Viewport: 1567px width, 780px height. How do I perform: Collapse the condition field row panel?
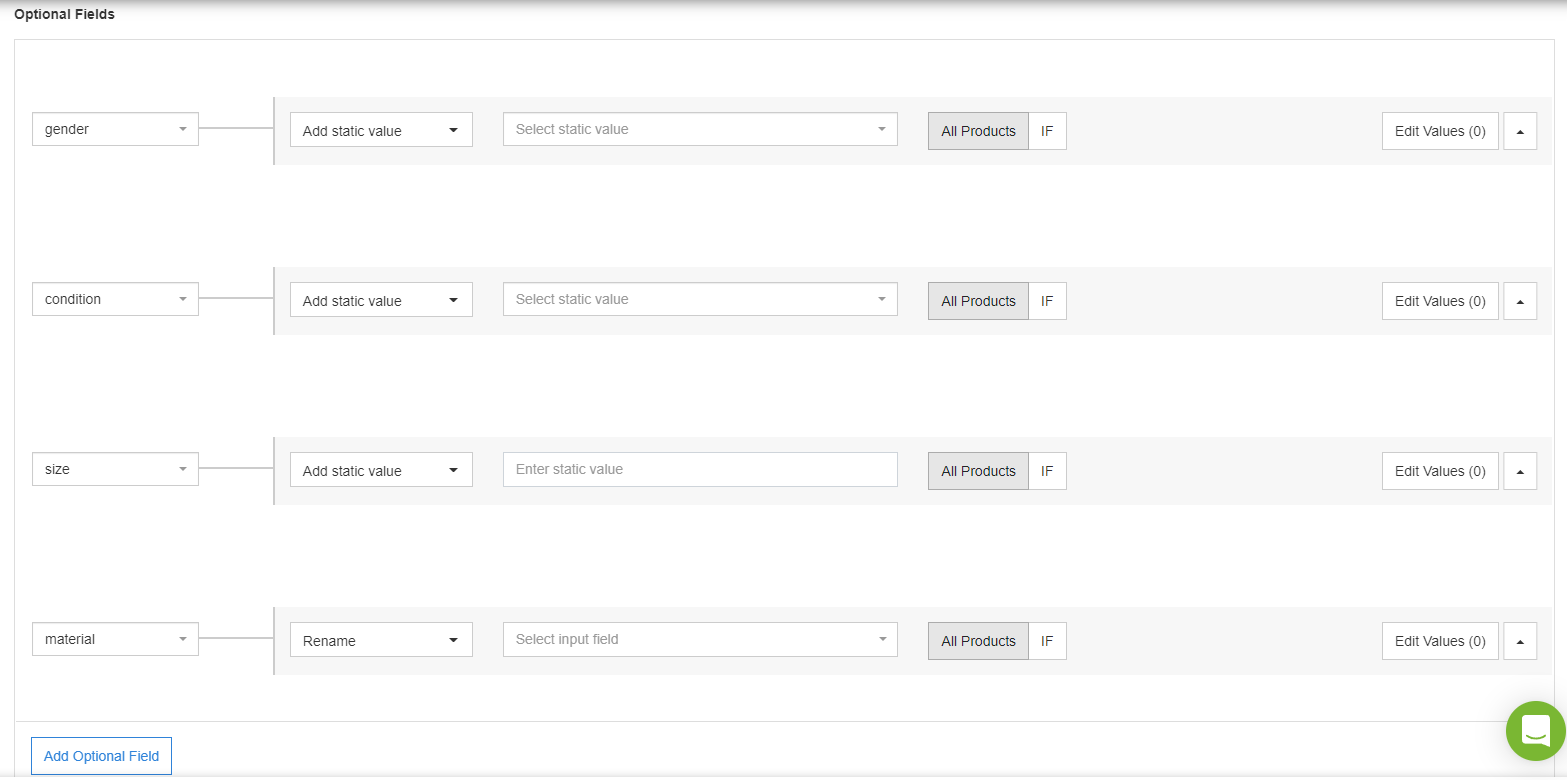(x=1520, y=300)
